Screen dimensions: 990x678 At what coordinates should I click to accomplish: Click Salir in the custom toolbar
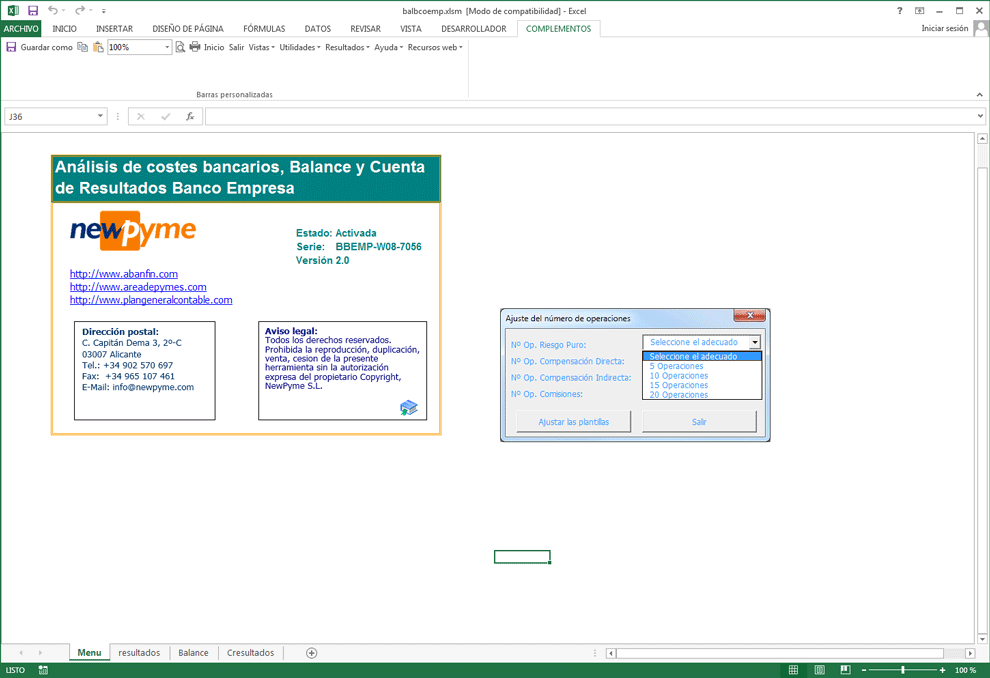pos(237,47)
